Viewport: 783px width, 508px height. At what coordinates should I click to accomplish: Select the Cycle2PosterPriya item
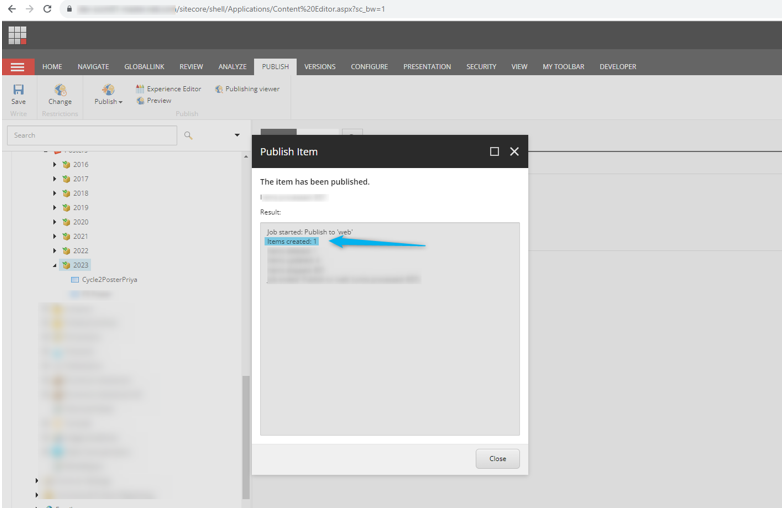click(x=109, y=280)
